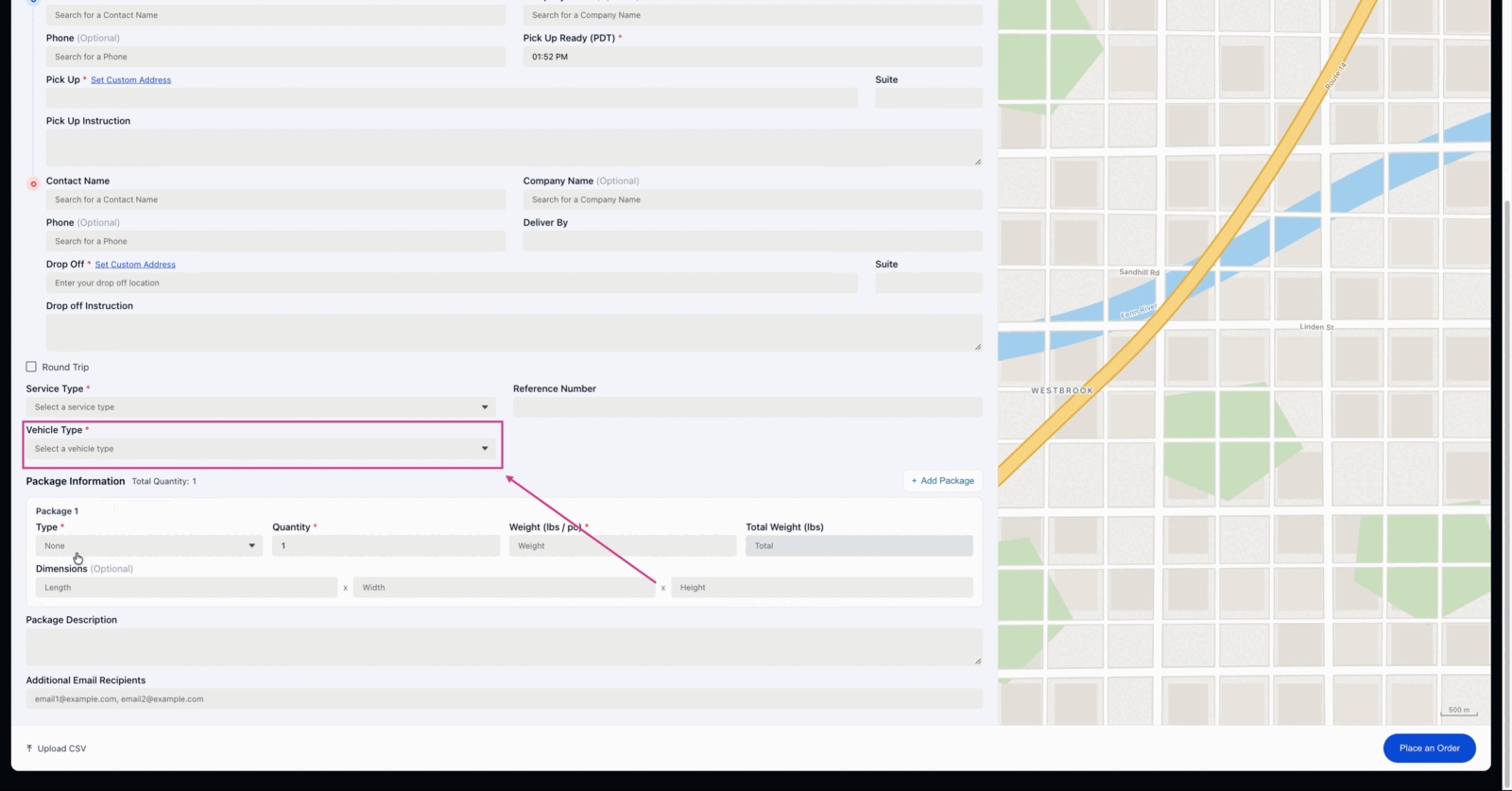Screen dimensions: 1512x791
Task: Click the drop-off Contact Name search field
Action: click(276, 199)
